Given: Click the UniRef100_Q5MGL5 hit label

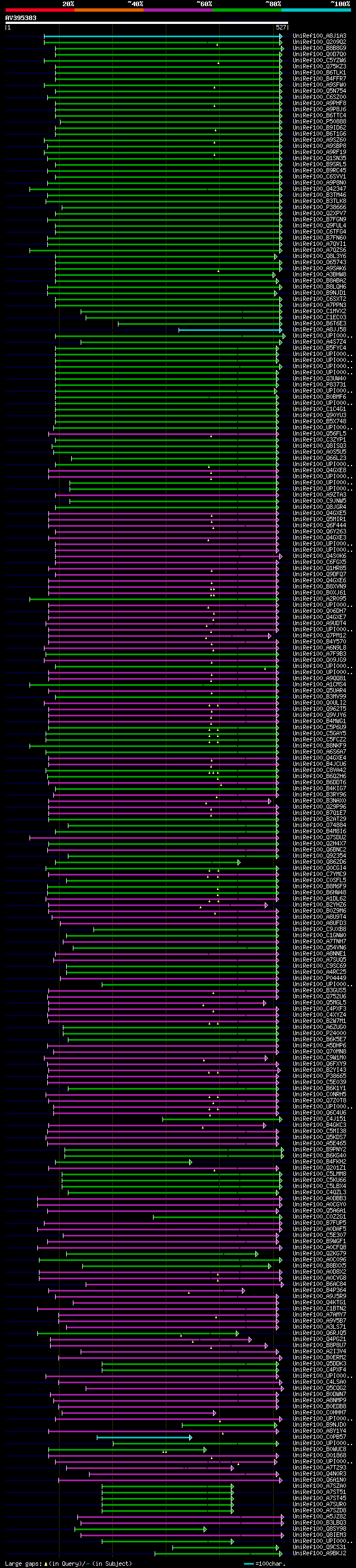Looking at the screenshot, I should coord(319,1002).
